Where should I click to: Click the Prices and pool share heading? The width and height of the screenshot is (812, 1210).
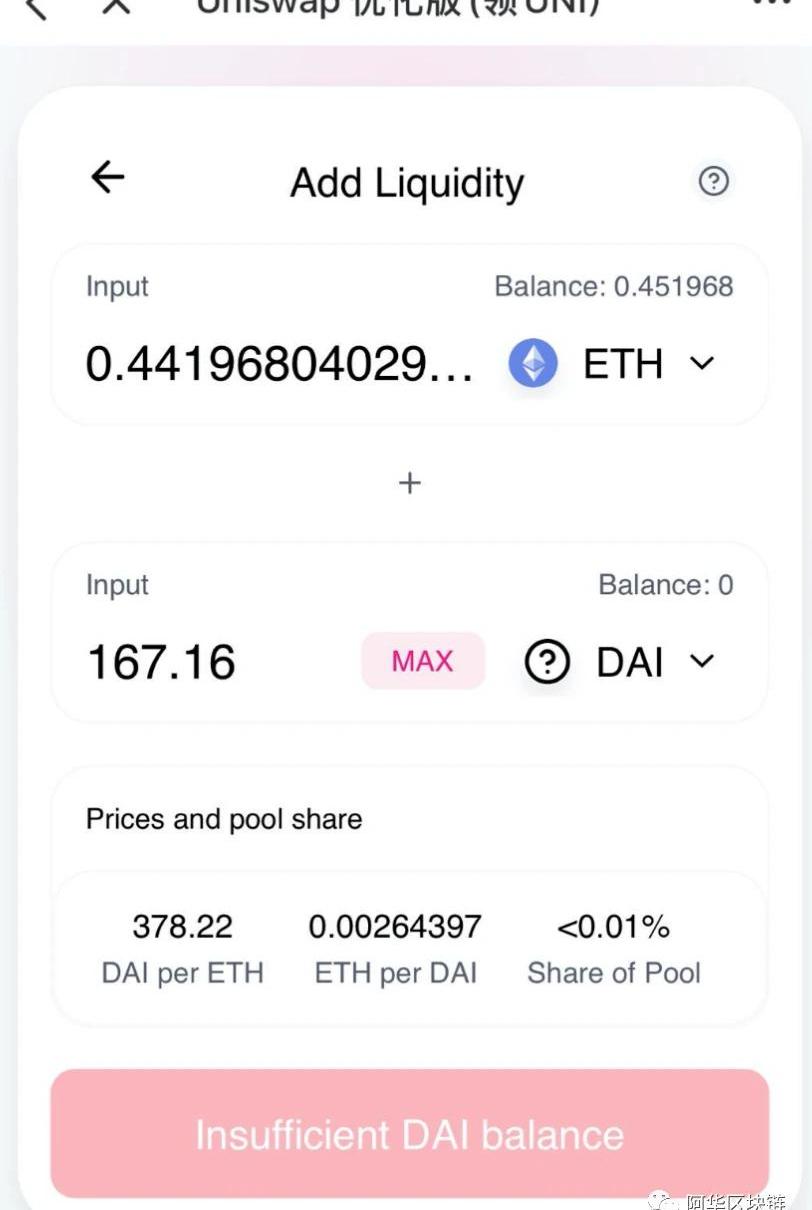(224, 819)
